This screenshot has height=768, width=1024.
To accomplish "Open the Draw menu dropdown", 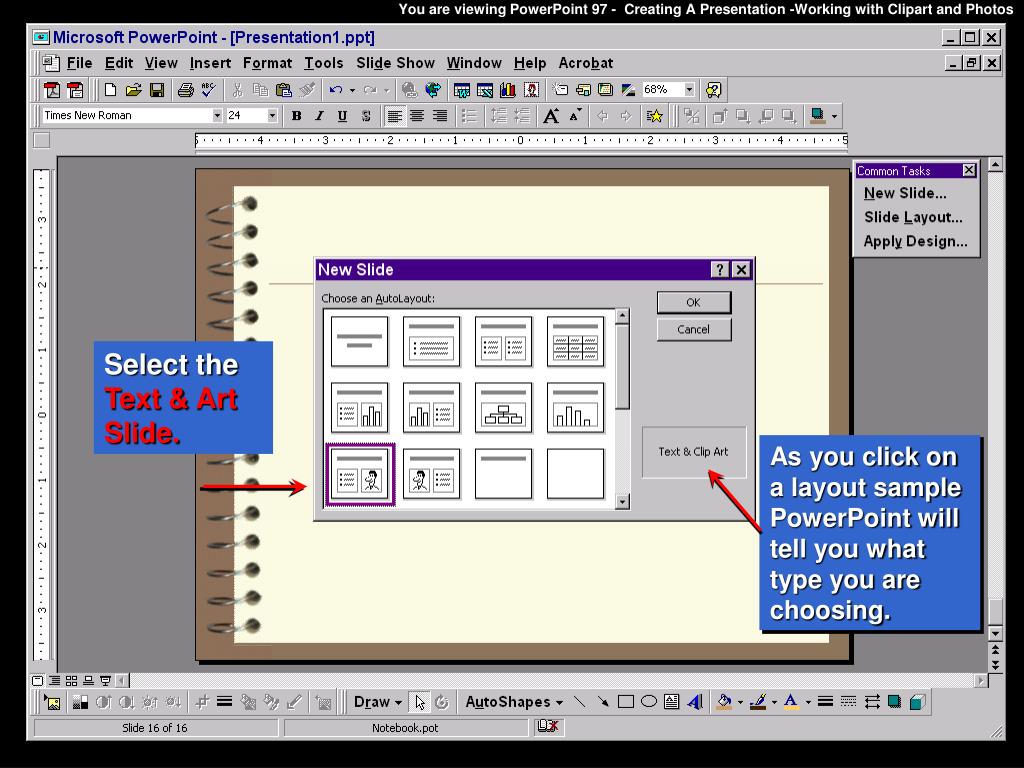I will coord(377,702).
